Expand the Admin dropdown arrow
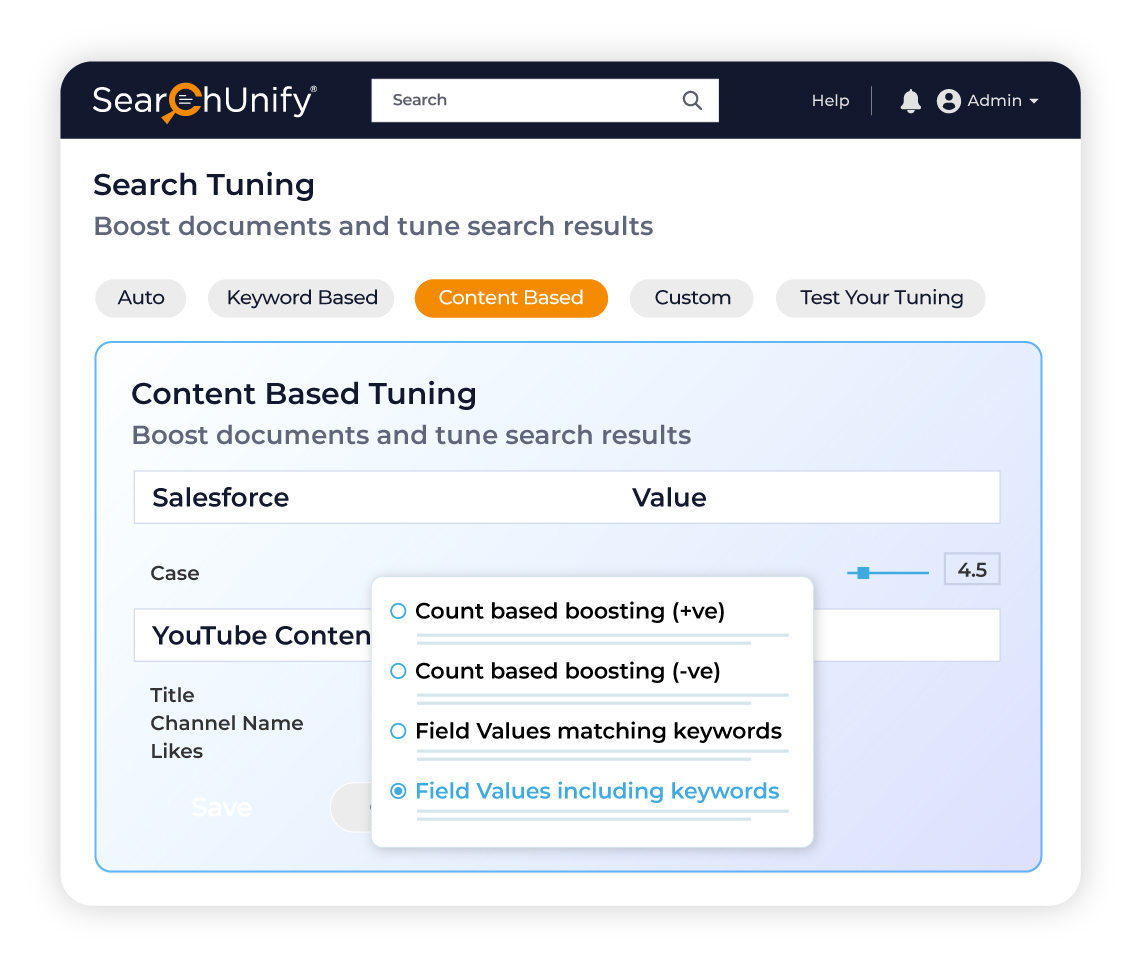Image resolution: width=1140 pixels, height=964 pixels. (x=1034, y=102)
